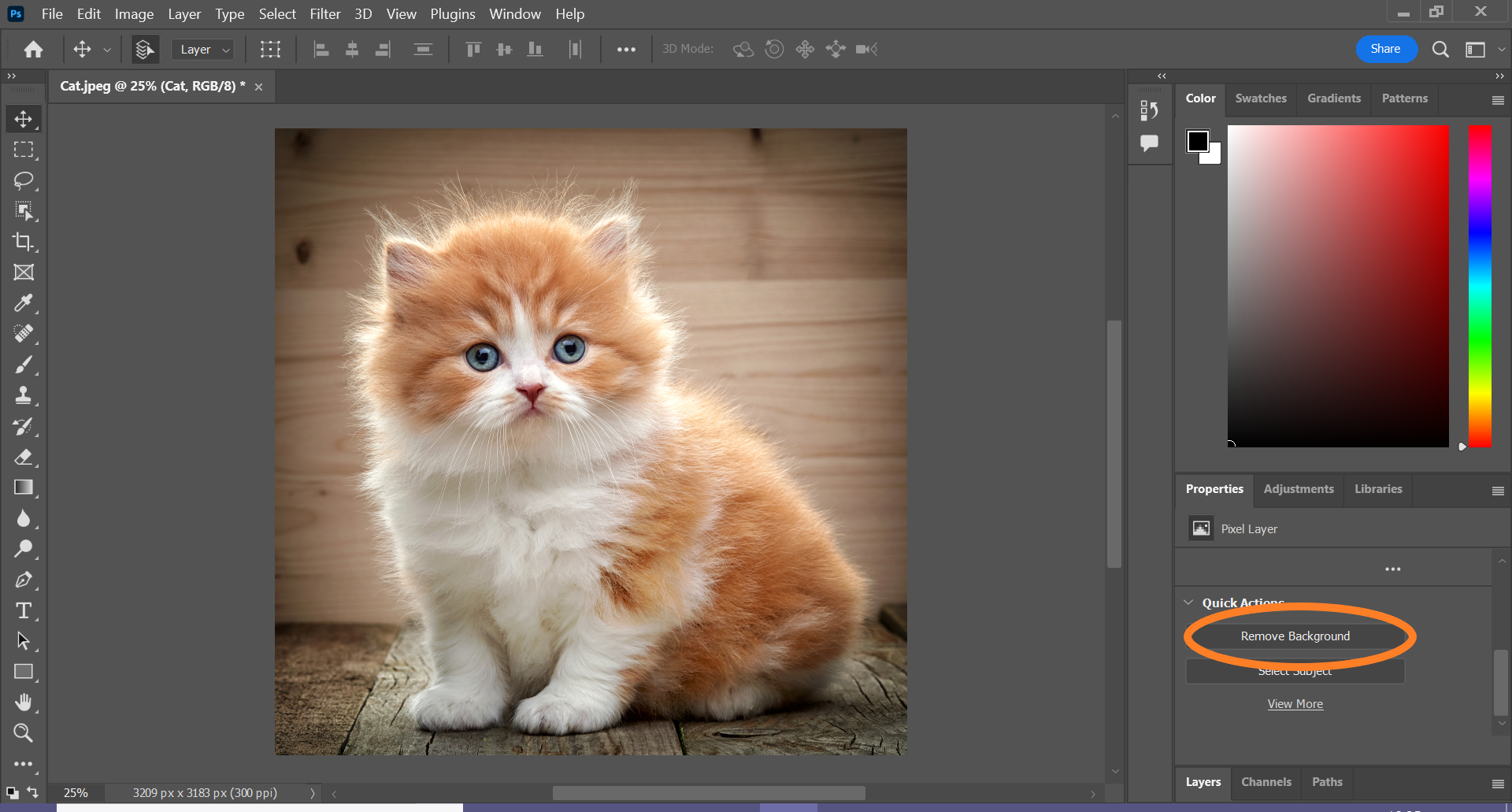Click the rainbow hue slider
The height and width of the screenshot is (812, 1512).
[1480, 286]
